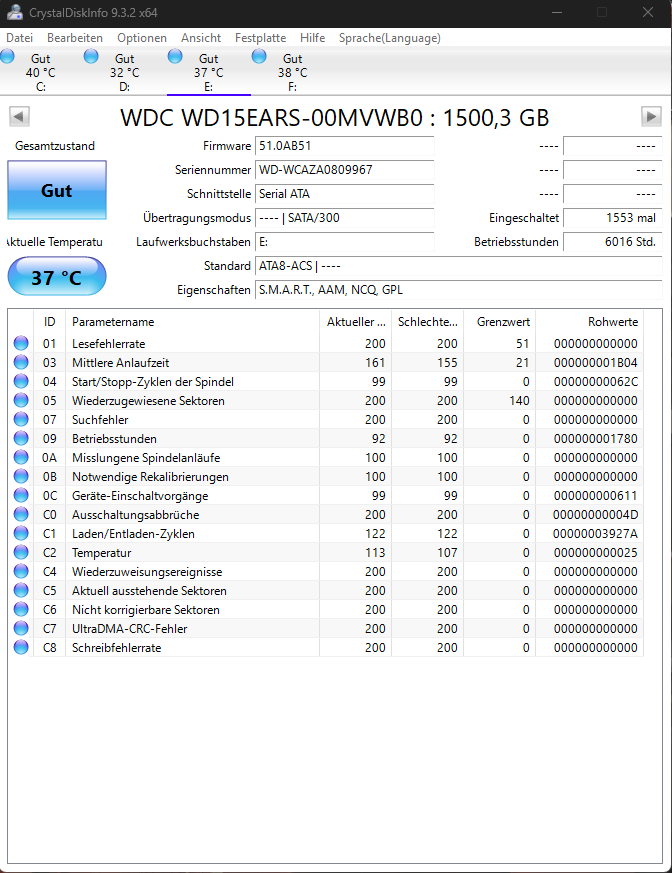
Task: Click status orb of UltraDMA-CRC-Fehler row
Action: [21, 629]
